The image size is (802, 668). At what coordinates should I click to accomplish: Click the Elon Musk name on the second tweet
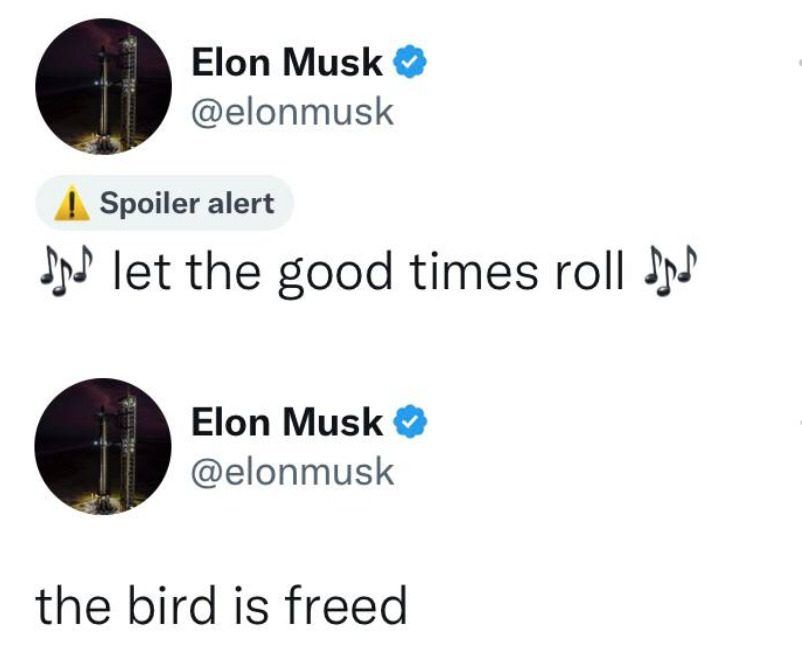pos(287,422)
